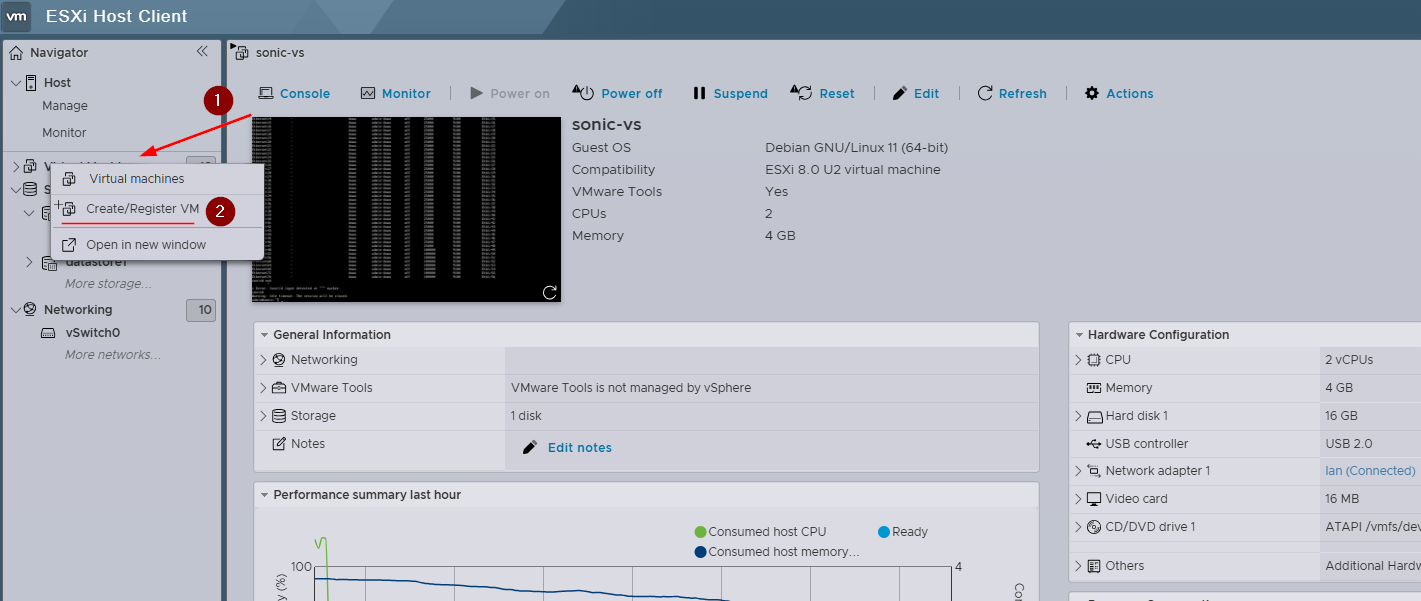Open the Monitor toolbar item

click(395, 93)
